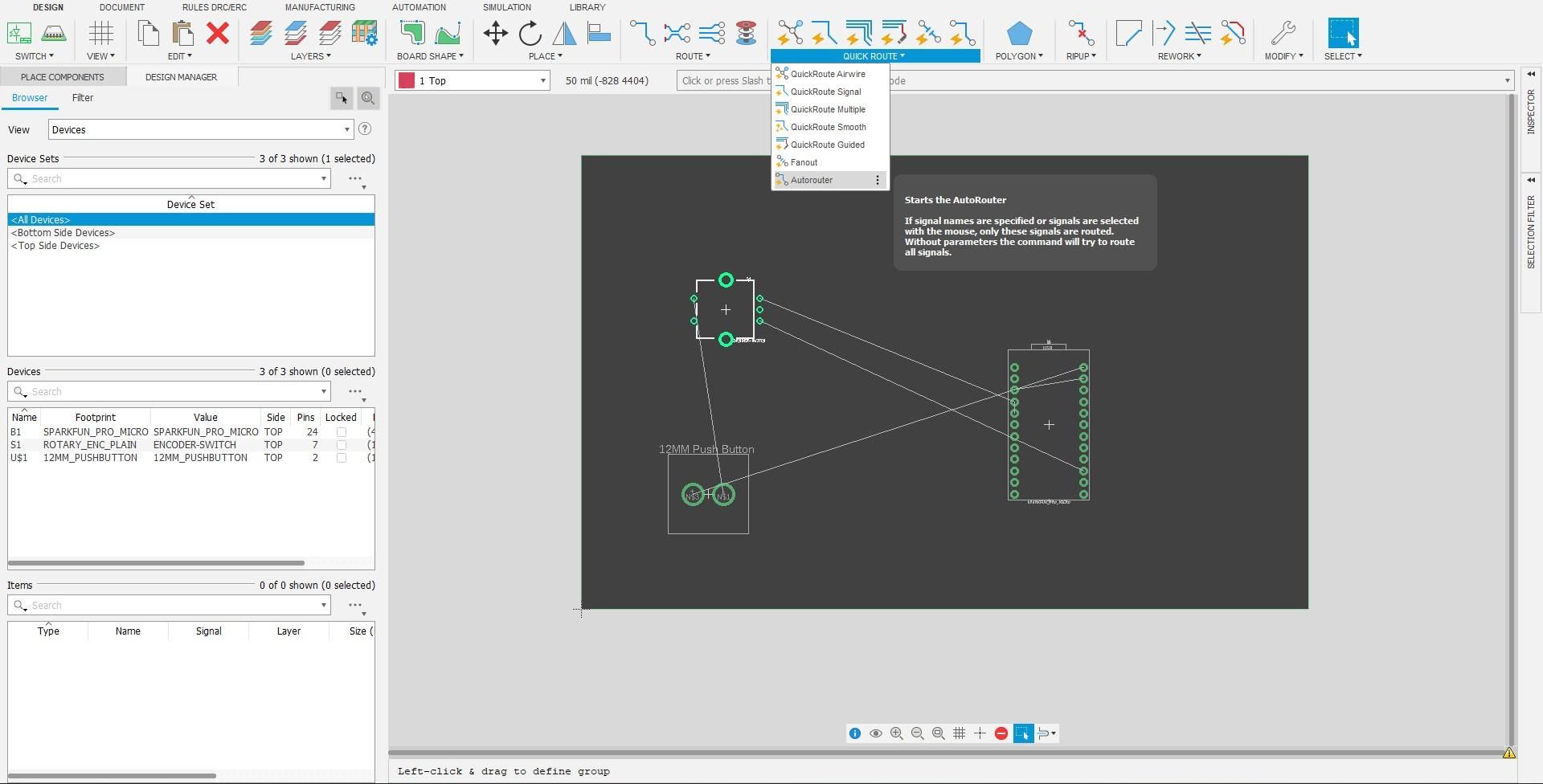Switch to the DESIGN MANAGER tab
Viewport: 1543px width, 784px height.
tap(181, 76)
